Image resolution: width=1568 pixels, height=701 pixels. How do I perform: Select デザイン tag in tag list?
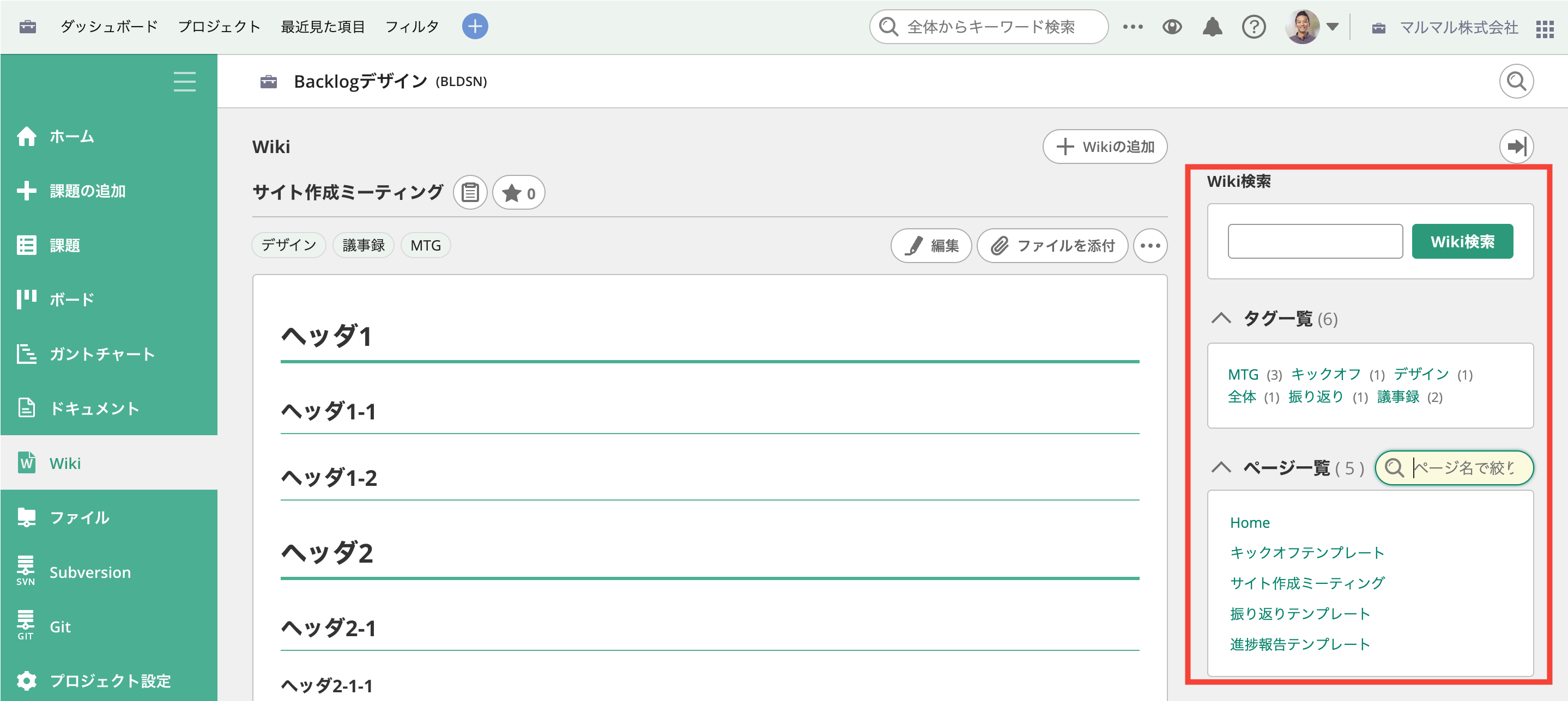tap(1421, 374)
